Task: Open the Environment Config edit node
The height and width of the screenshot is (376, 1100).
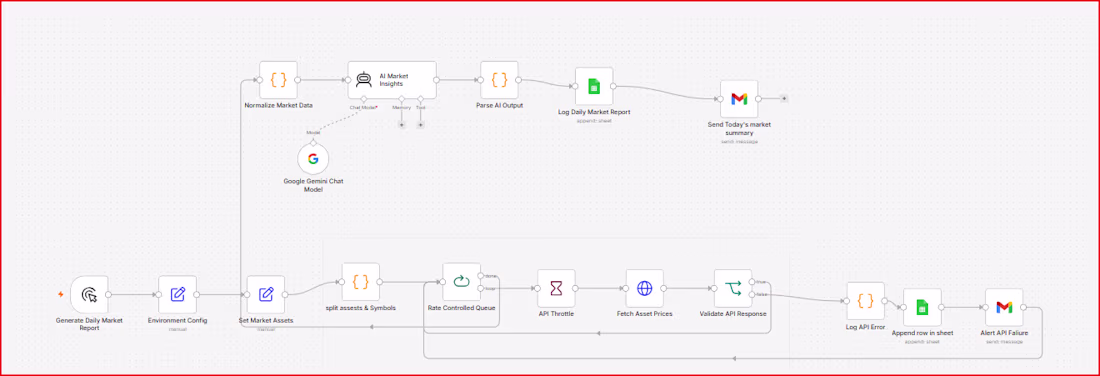Action: 177,294
